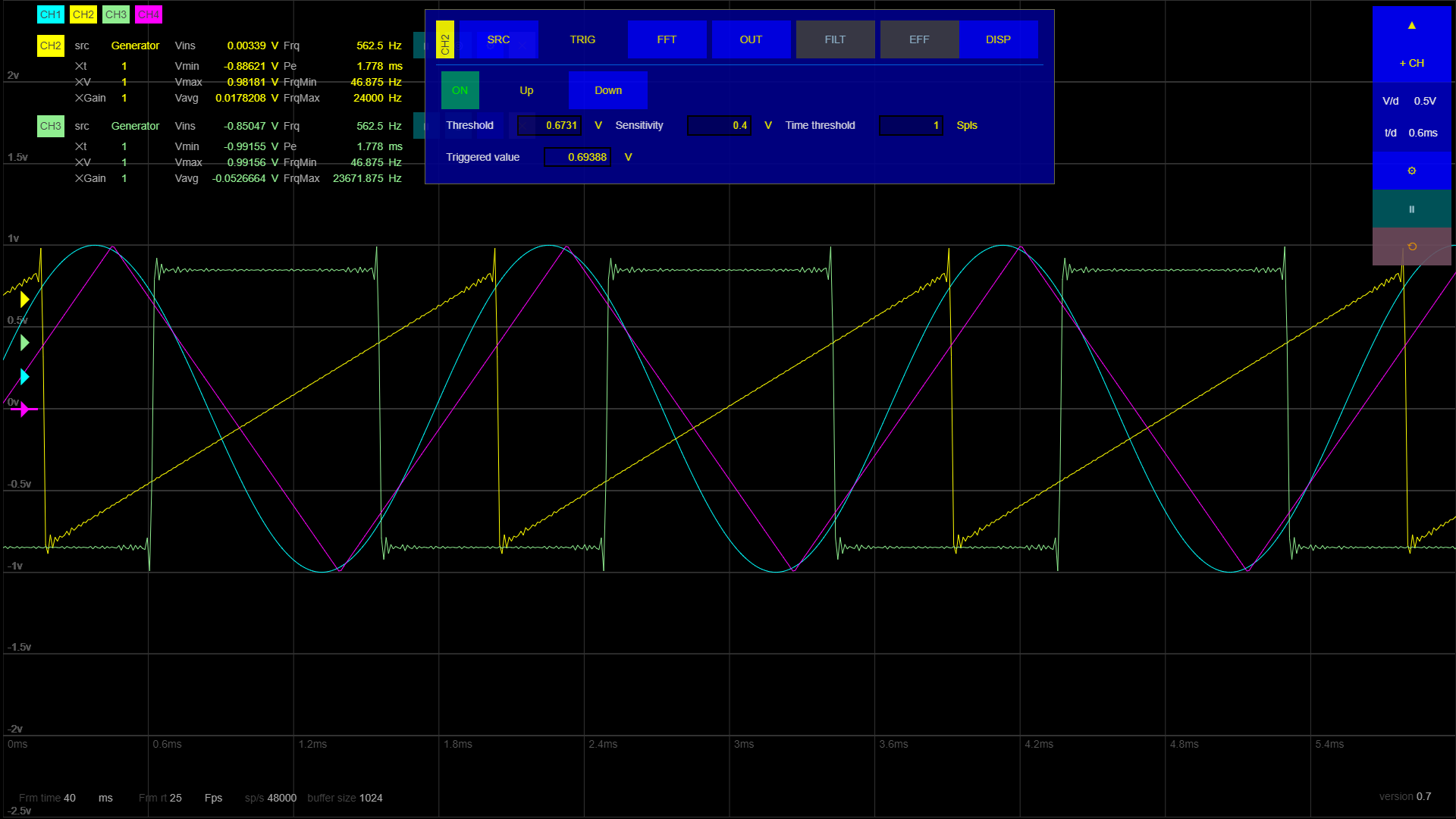The image size is (1456, 819).
Task: Pause the oscilloscope acquisition
Action: [x=1411, y=209]
